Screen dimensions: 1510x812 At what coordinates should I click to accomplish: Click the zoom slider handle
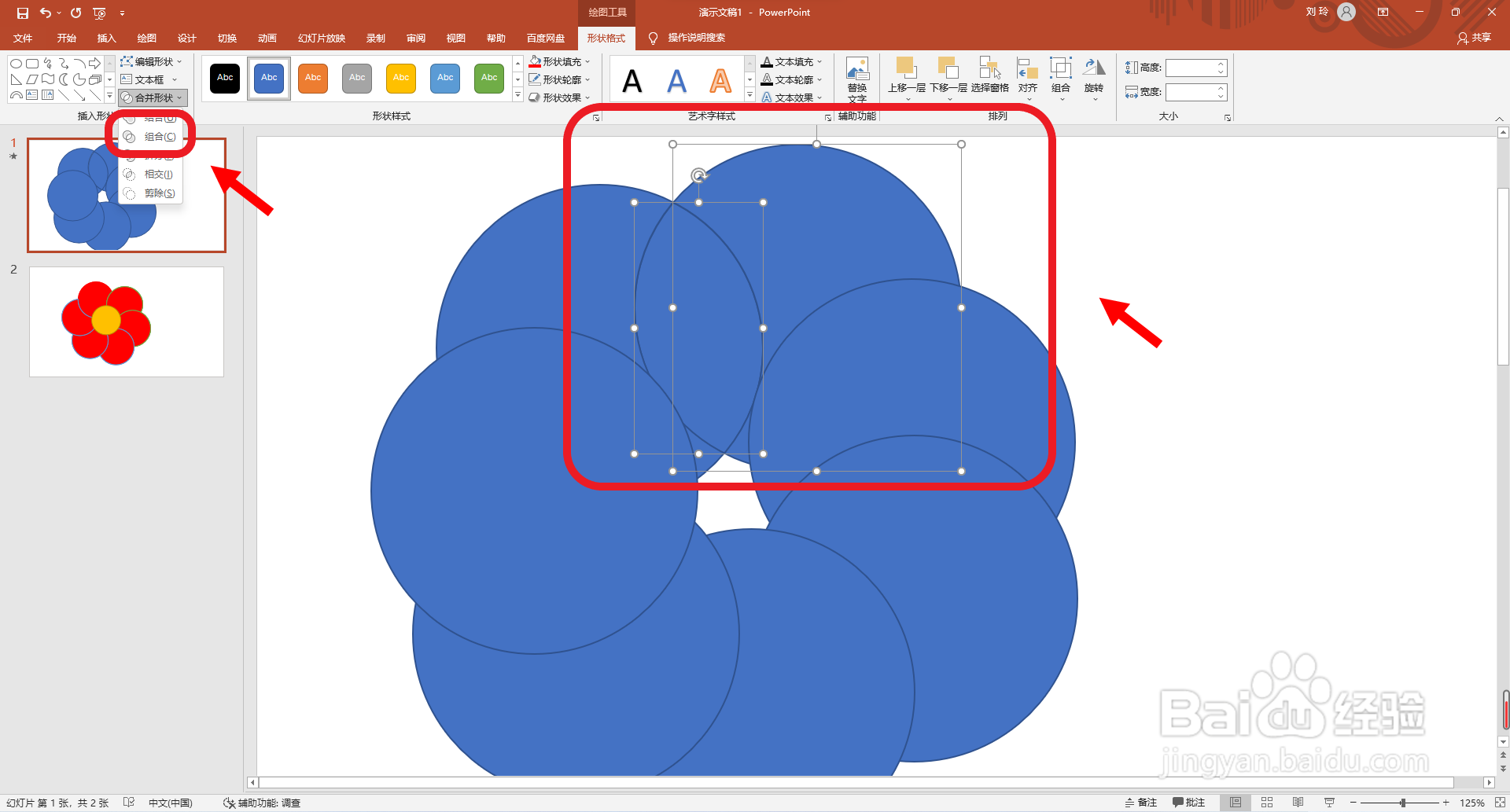pyautogui.click(x=1402, y=803)
